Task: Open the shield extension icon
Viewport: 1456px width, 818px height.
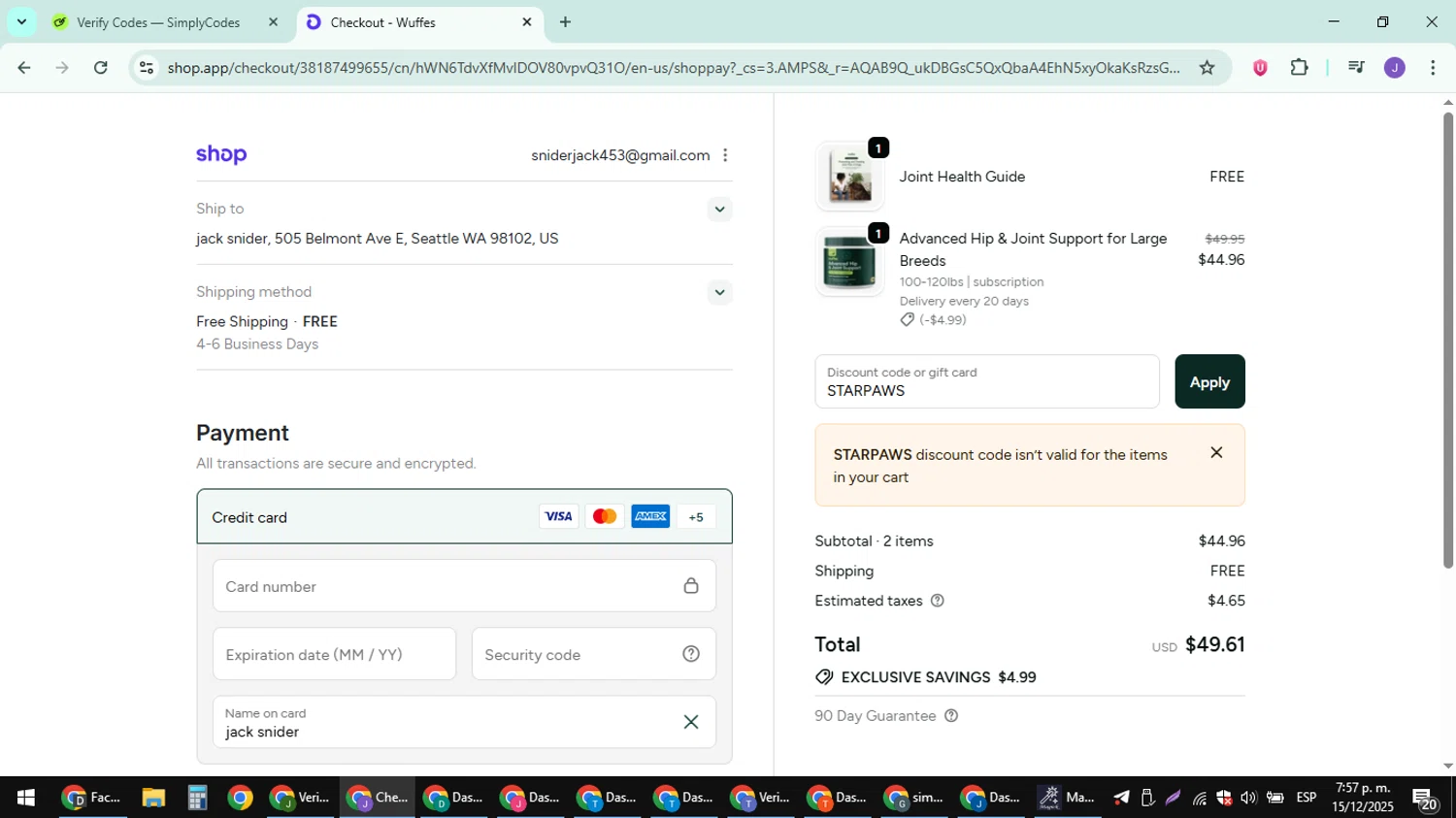Action: [x=1260, y=68]
